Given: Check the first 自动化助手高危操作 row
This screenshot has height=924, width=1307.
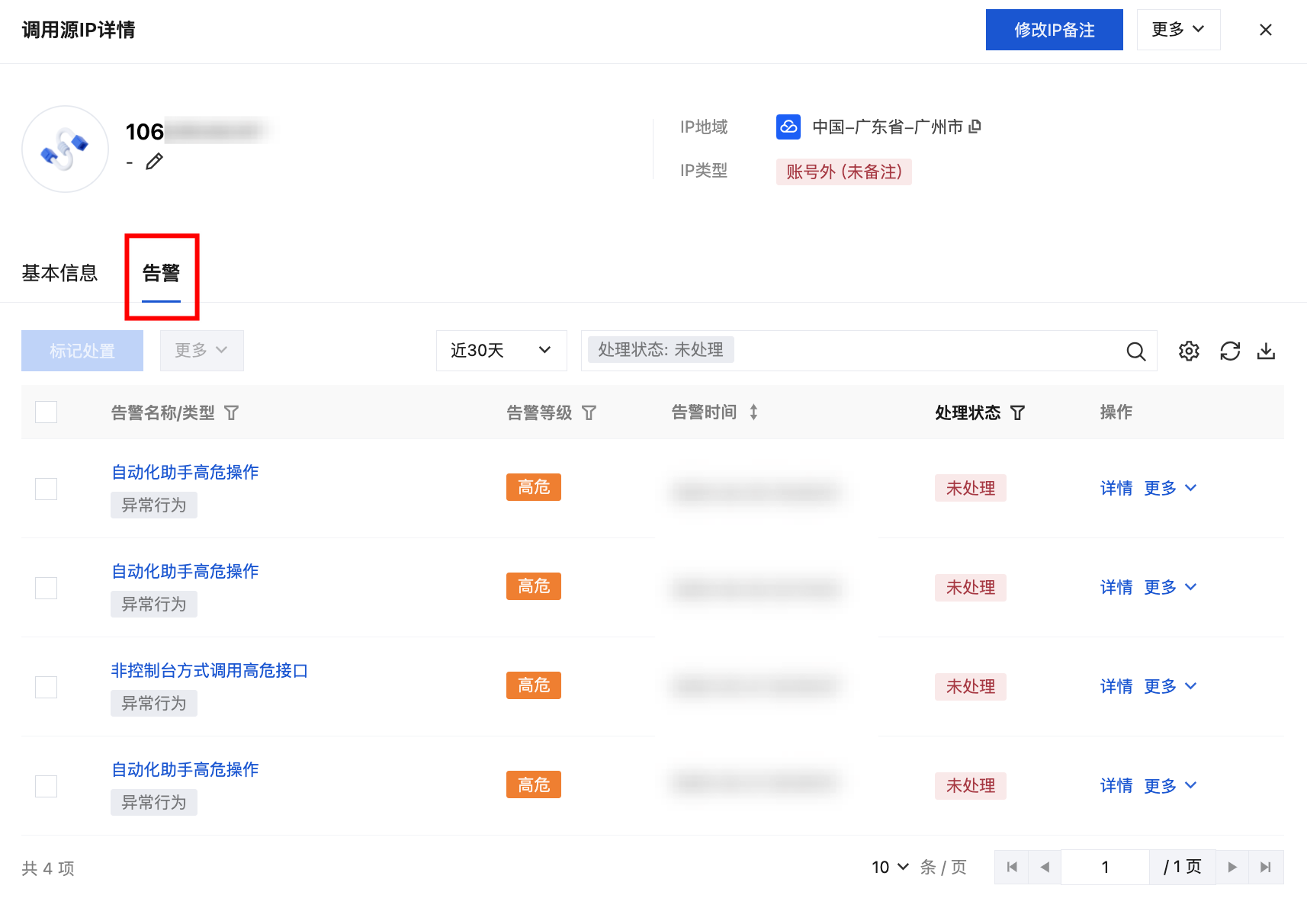Looking at the screenshot, I should pos(47,489).
